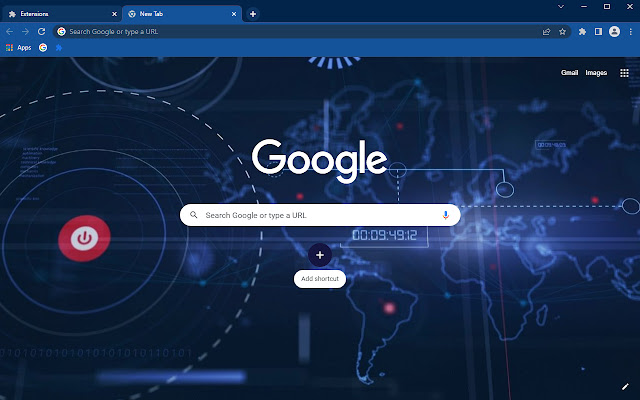640x400 pixels.
Task: Click the Add shortcut label
Action: [320, 279]
